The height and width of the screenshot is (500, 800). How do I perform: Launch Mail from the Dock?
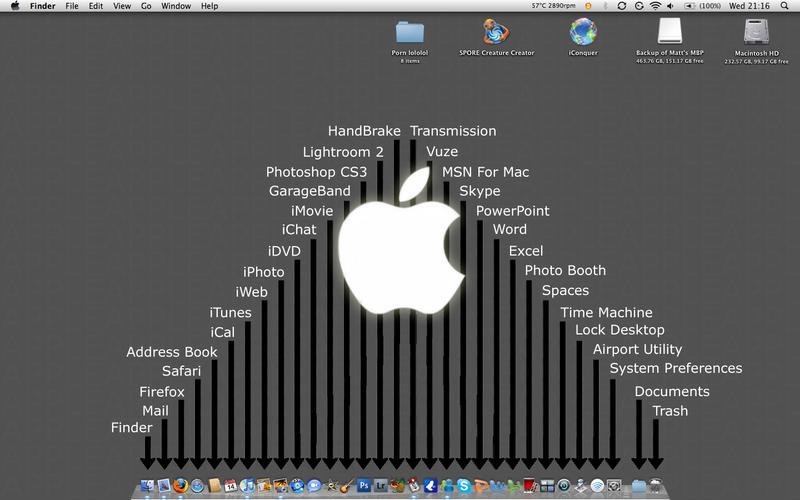pyautogui.click(x=164, y=485)
